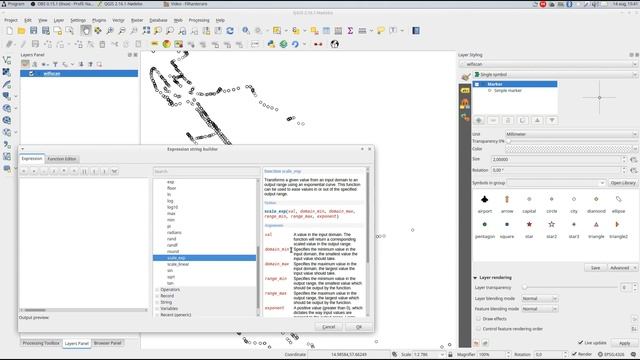
Task: Click data-defined override next to Size
Action: [x=633, y=160]
